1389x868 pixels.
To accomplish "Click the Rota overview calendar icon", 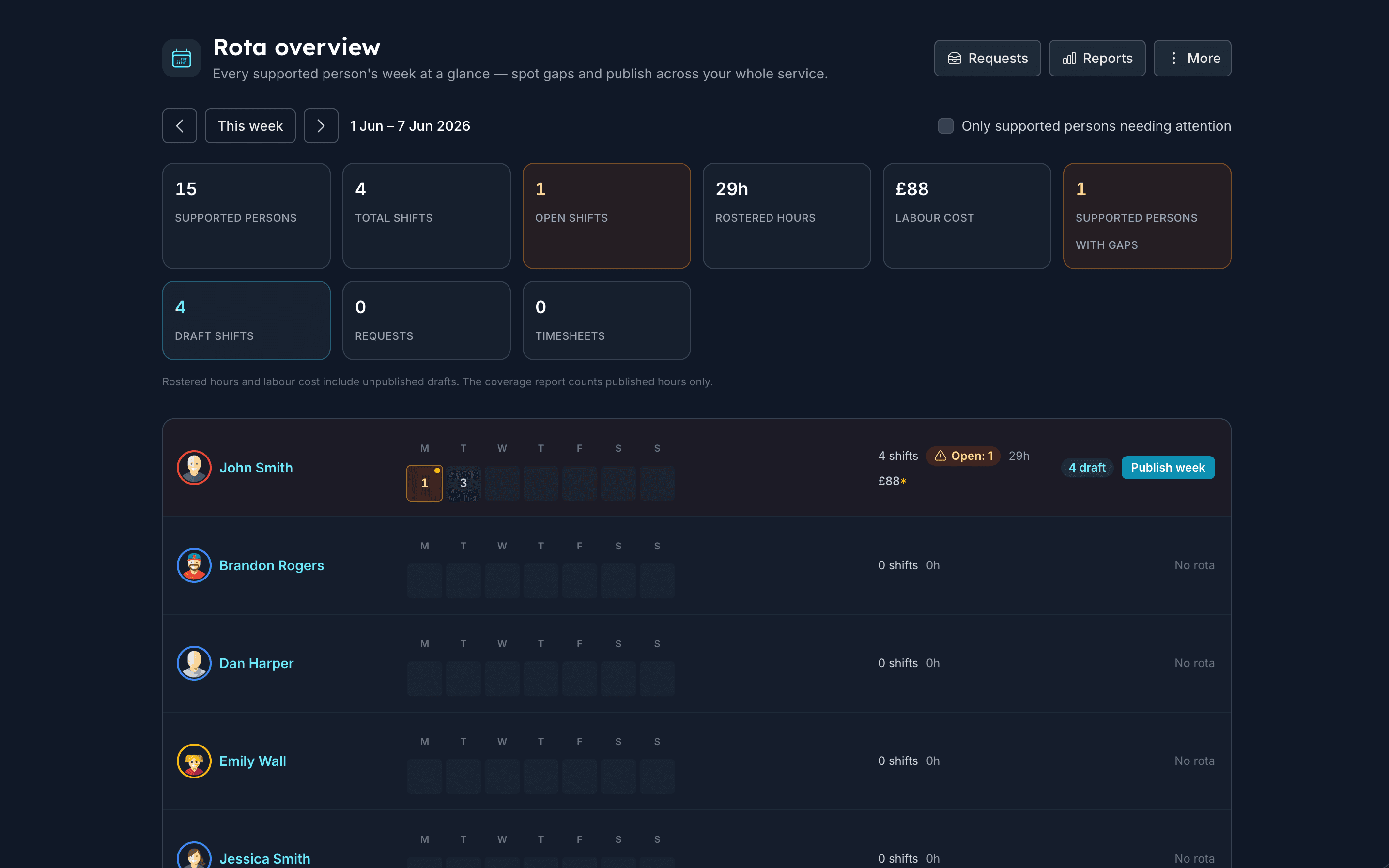I will (182, 58).
